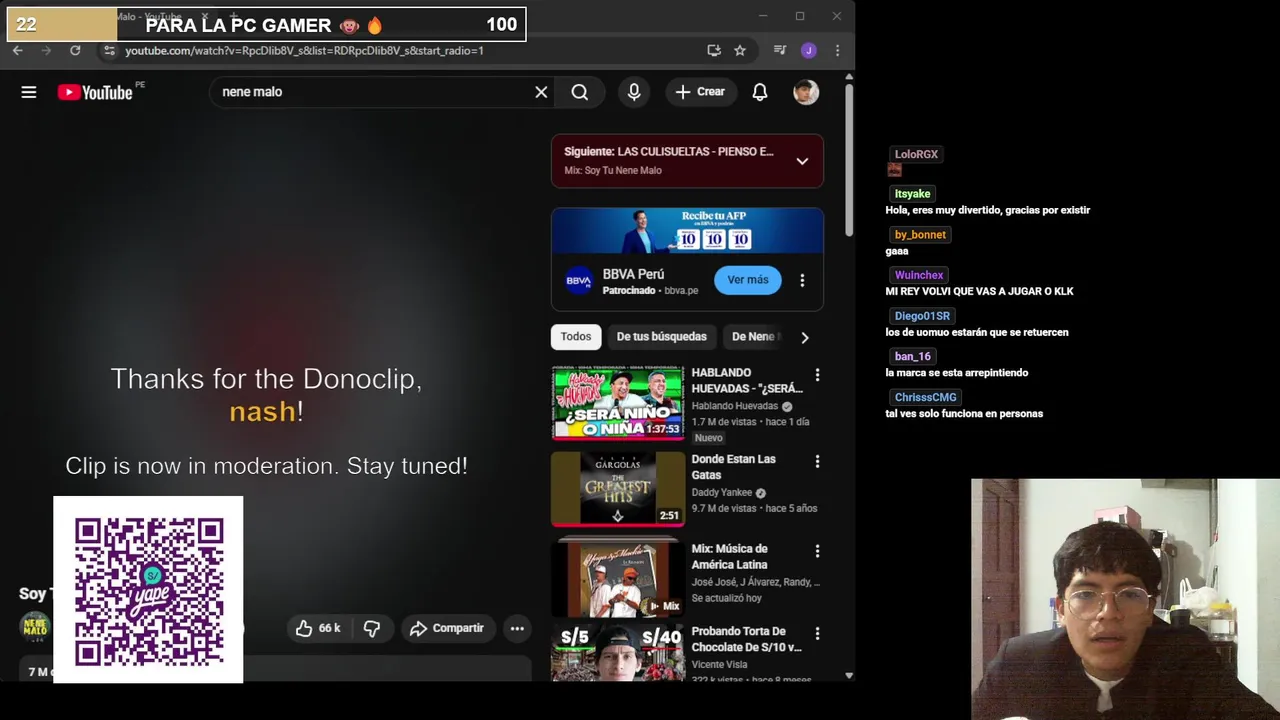
Task: Go back with the browser back arrow
Action: (x=18, y=50)
